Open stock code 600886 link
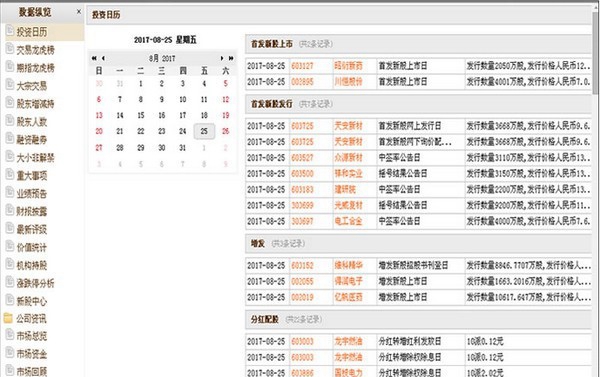The height and width of the screenshot is (377, 600). [302, 372]
